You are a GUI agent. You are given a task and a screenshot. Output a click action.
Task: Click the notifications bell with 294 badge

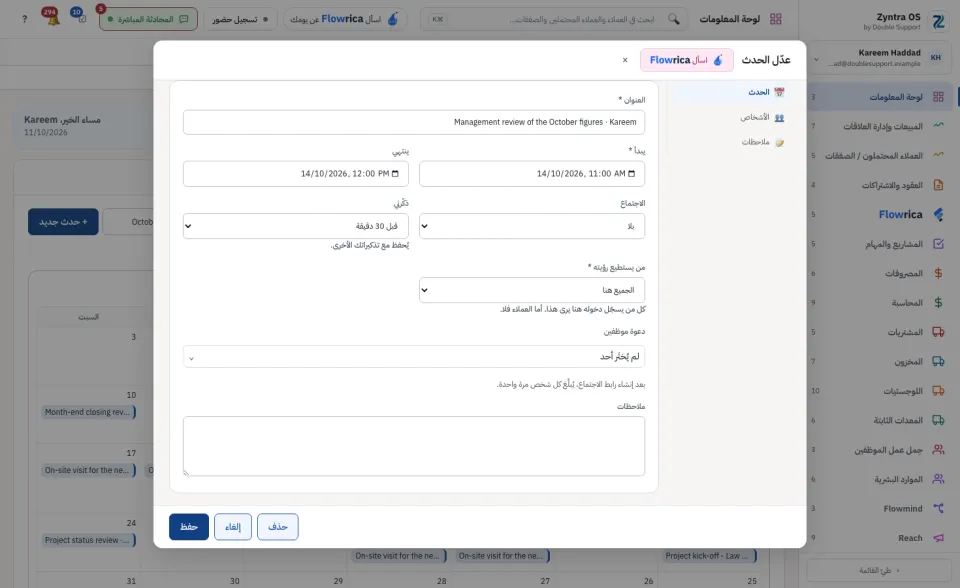53,17
